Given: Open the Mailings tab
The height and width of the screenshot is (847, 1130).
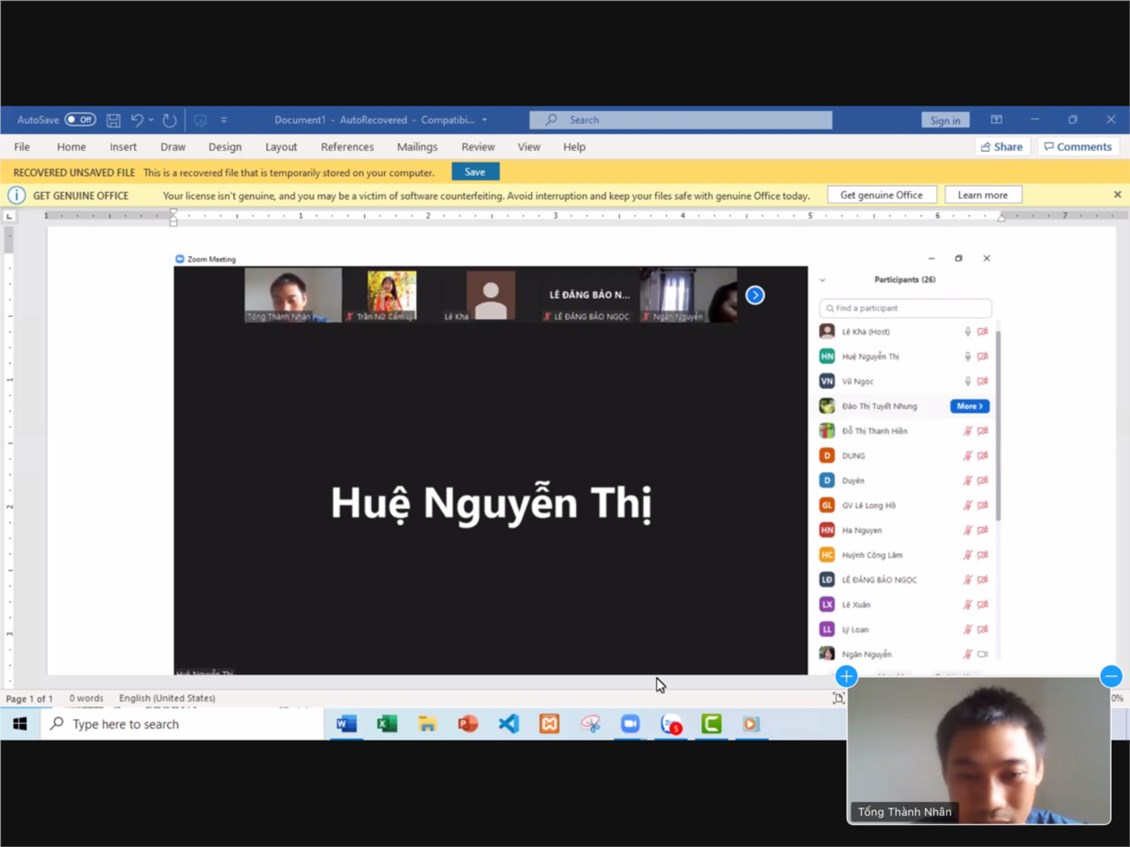Looking at the screenshot, I should pyautogui.click(x=417, y=146).
